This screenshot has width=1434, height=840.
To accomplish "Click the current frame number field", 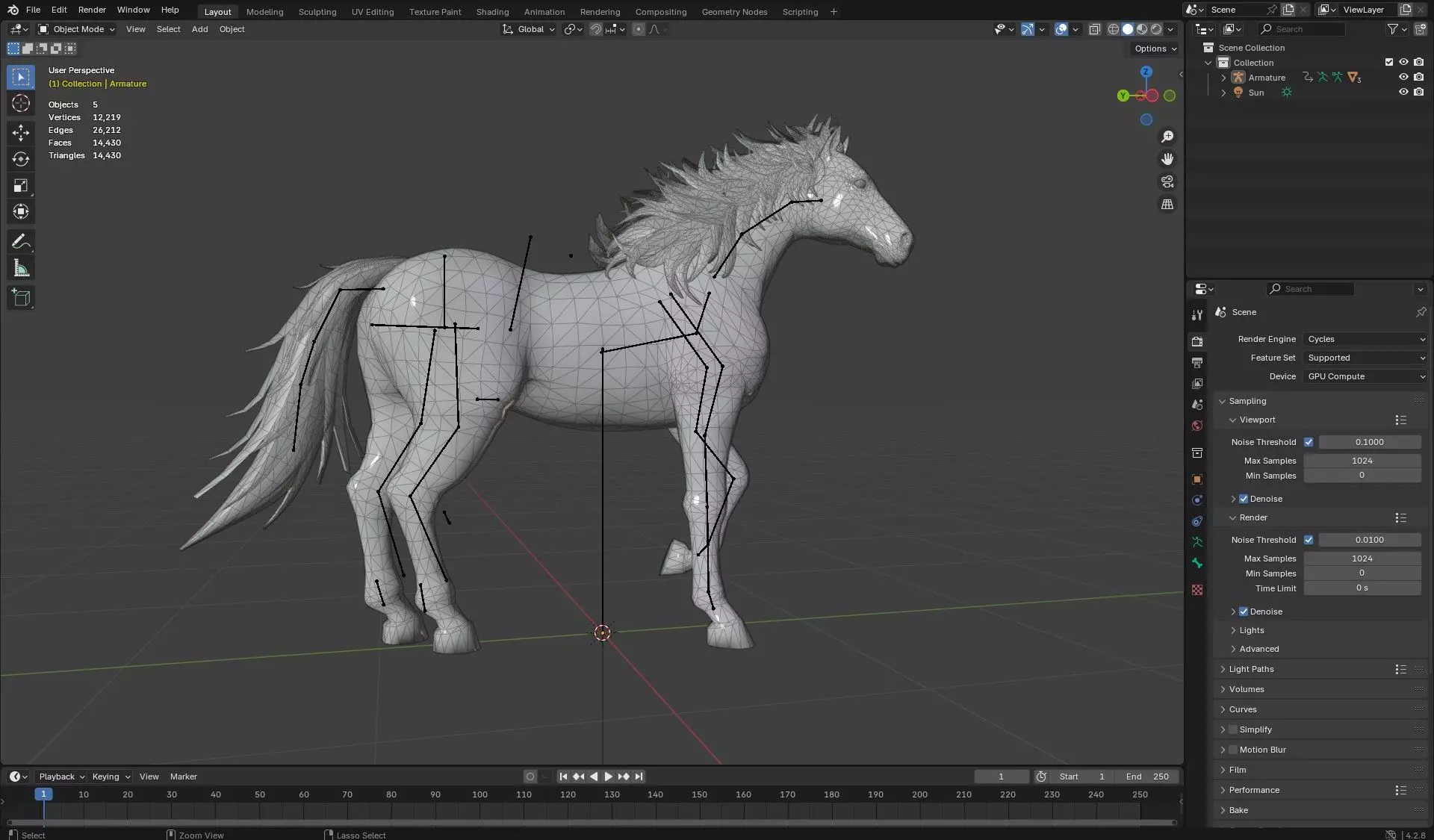I will (x=1001, y=777).
